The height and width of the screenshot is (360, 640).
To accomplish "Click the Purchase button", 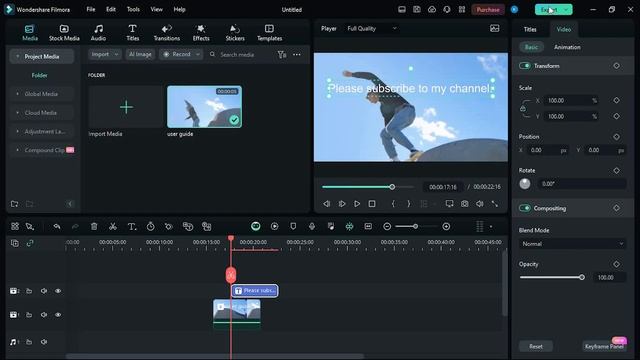I will [x=488, y=9].
